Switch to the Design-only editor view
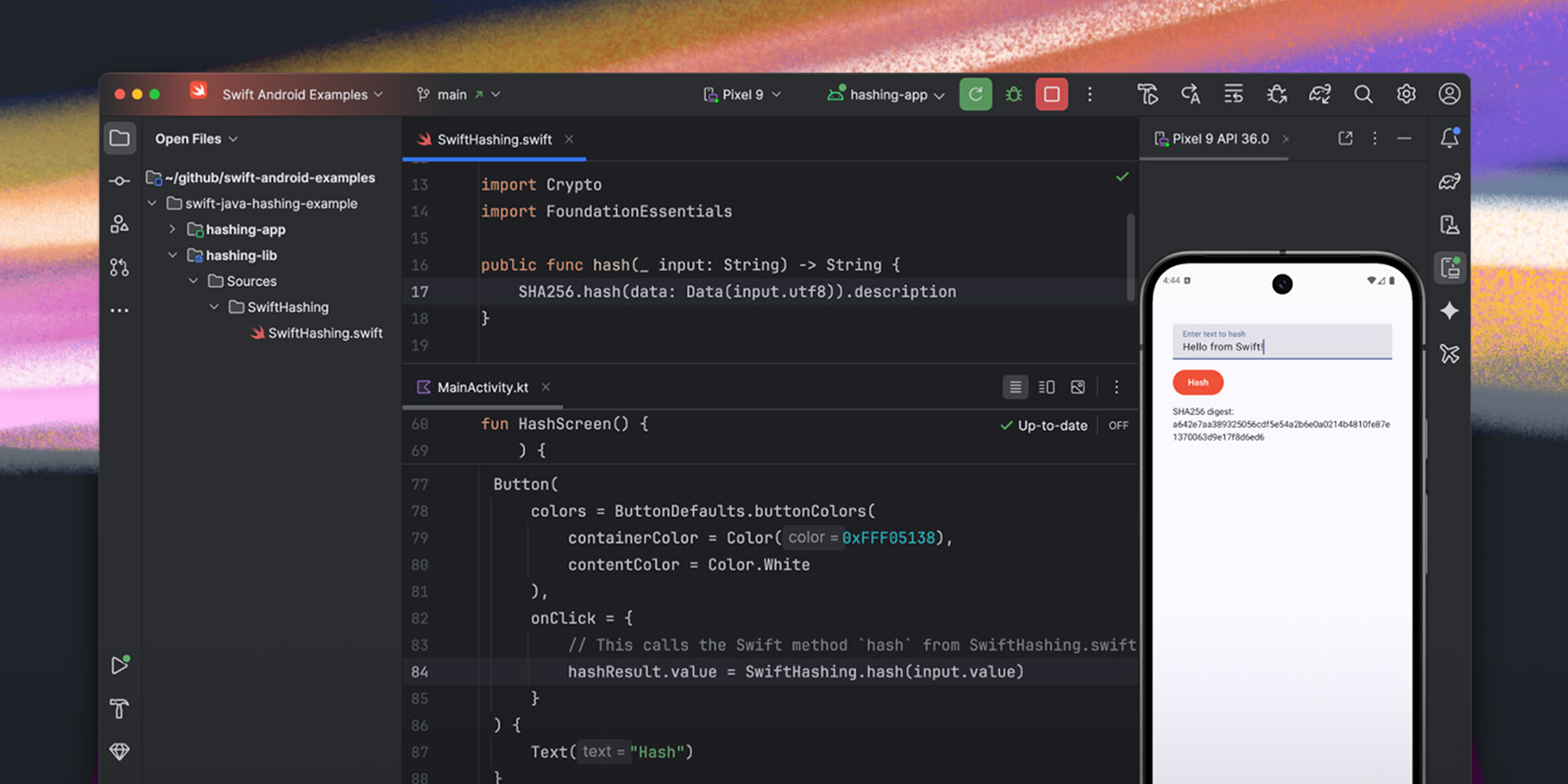The height and width of the screenshot is (784, 1568). coord(1078,387)
